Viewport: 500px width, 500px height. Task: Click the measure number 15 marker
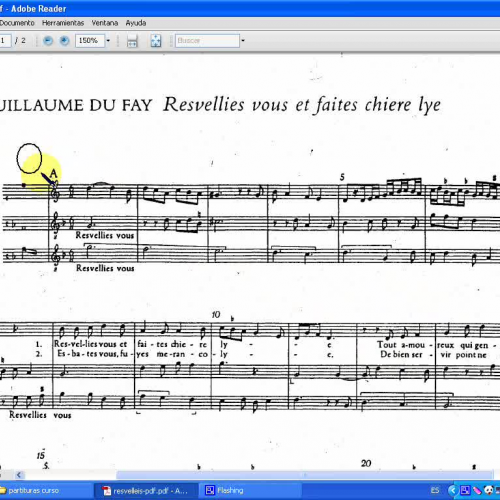pyautogui.click(x=41, y=455)
